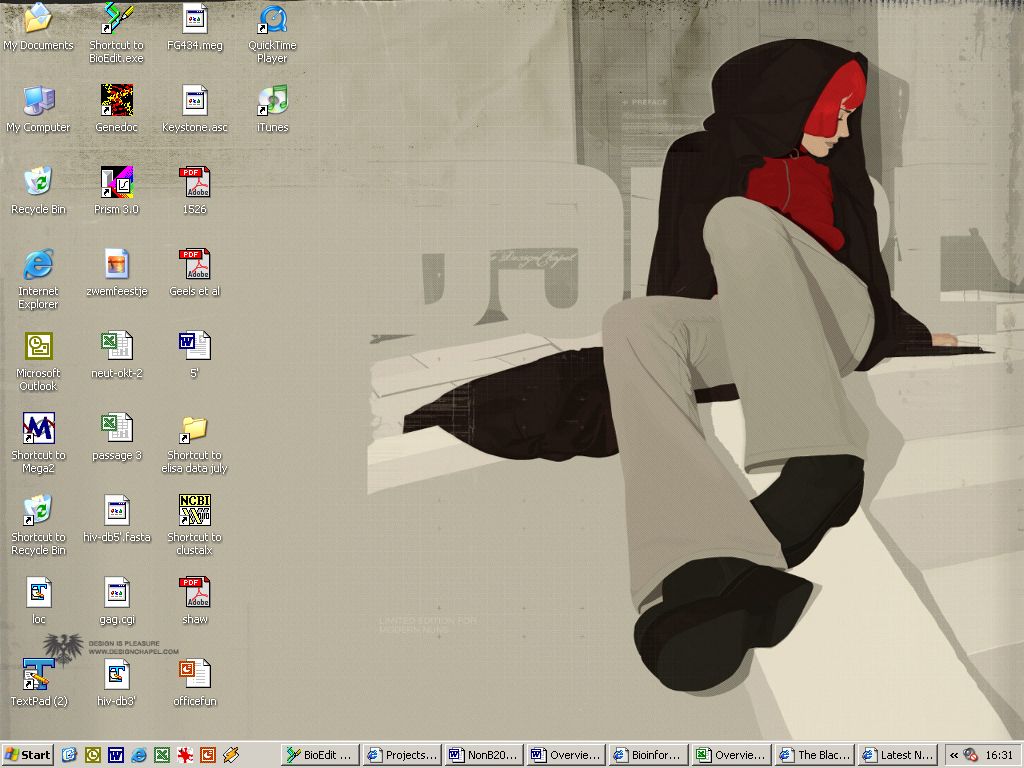Launch Winamp from the Quick Launch bar
The image size is (1024, 768).
point(231,755)
